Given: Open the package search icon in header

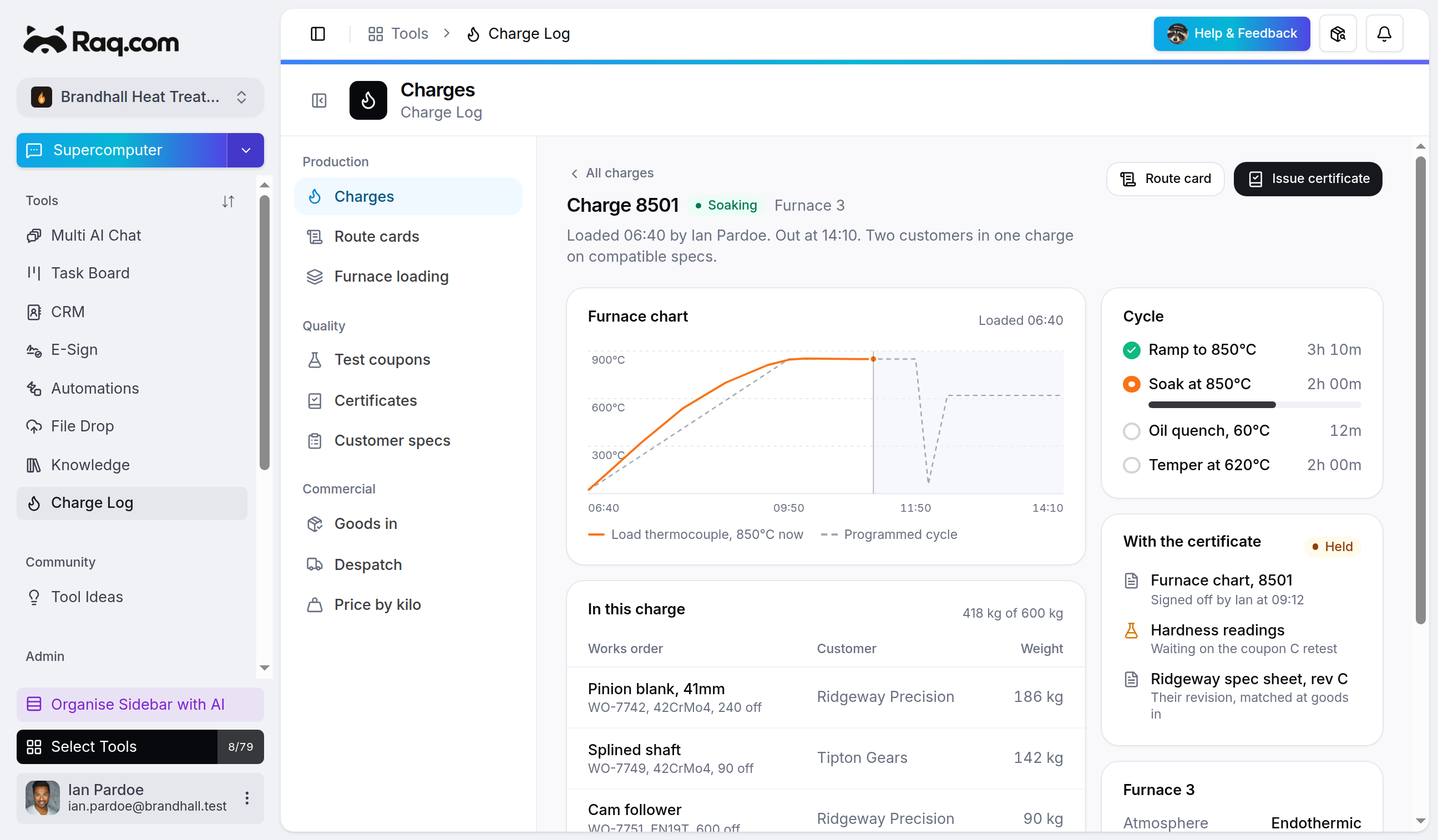Looking at the screenshot, I should (1338, 34).
